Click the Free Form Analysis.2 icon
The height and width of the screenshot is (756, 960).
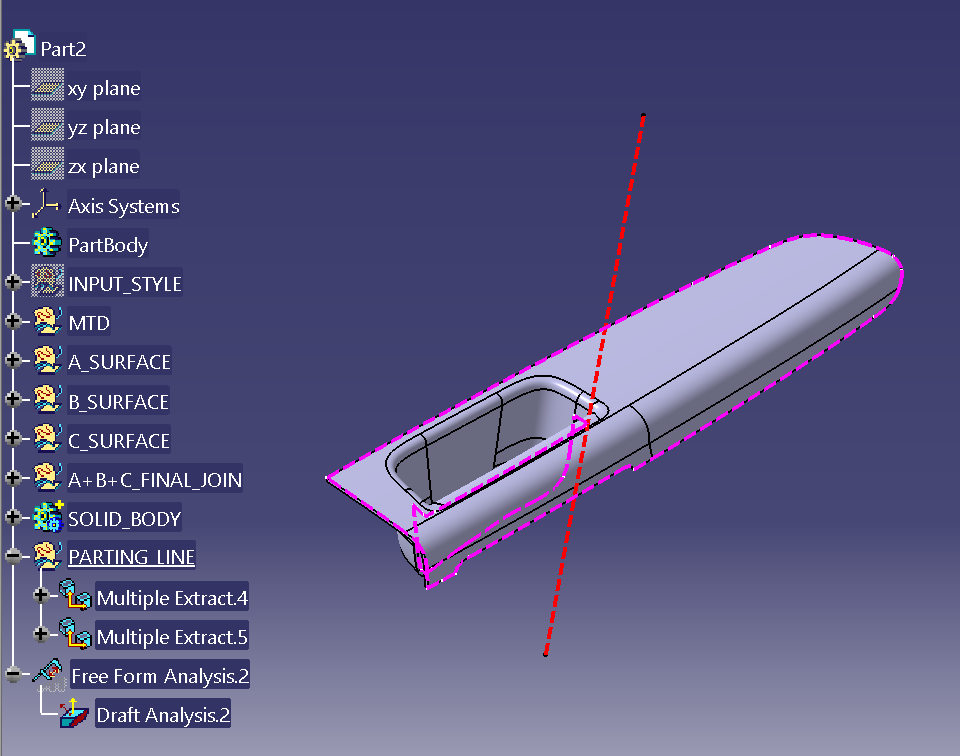pyautogui.click(x=49, y=675)
